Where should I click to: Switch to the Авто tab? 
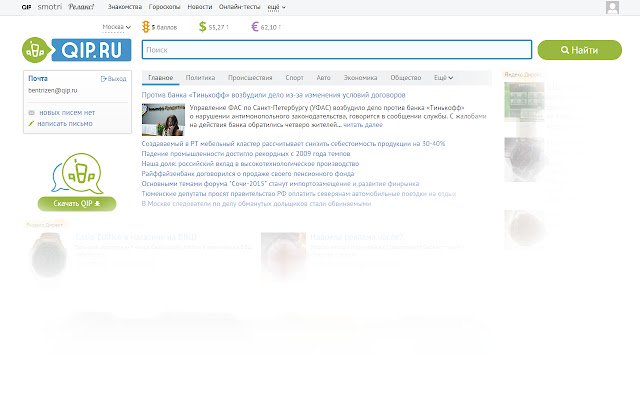(323, 78)
